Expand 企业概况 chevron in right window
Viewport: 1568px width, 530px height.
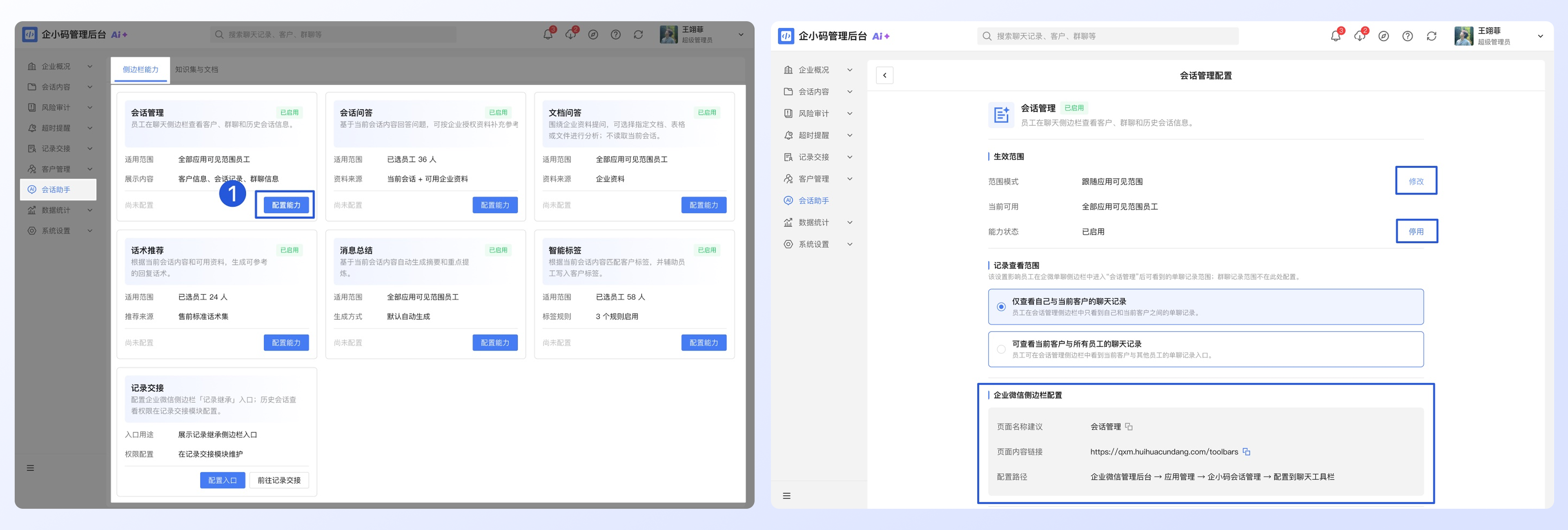click(x=850, y=70)
